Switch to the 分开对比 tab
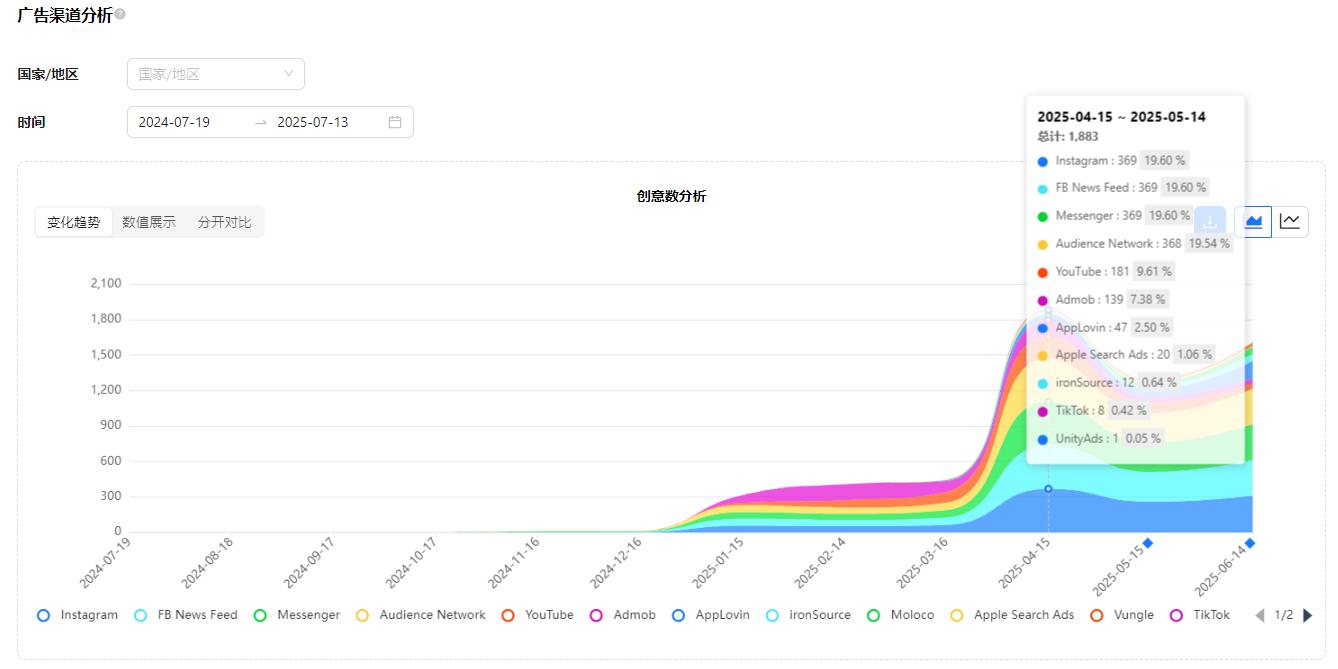The height and width of the screenshot is (669, 1338). pyautogui.click(x=224, y=222)
